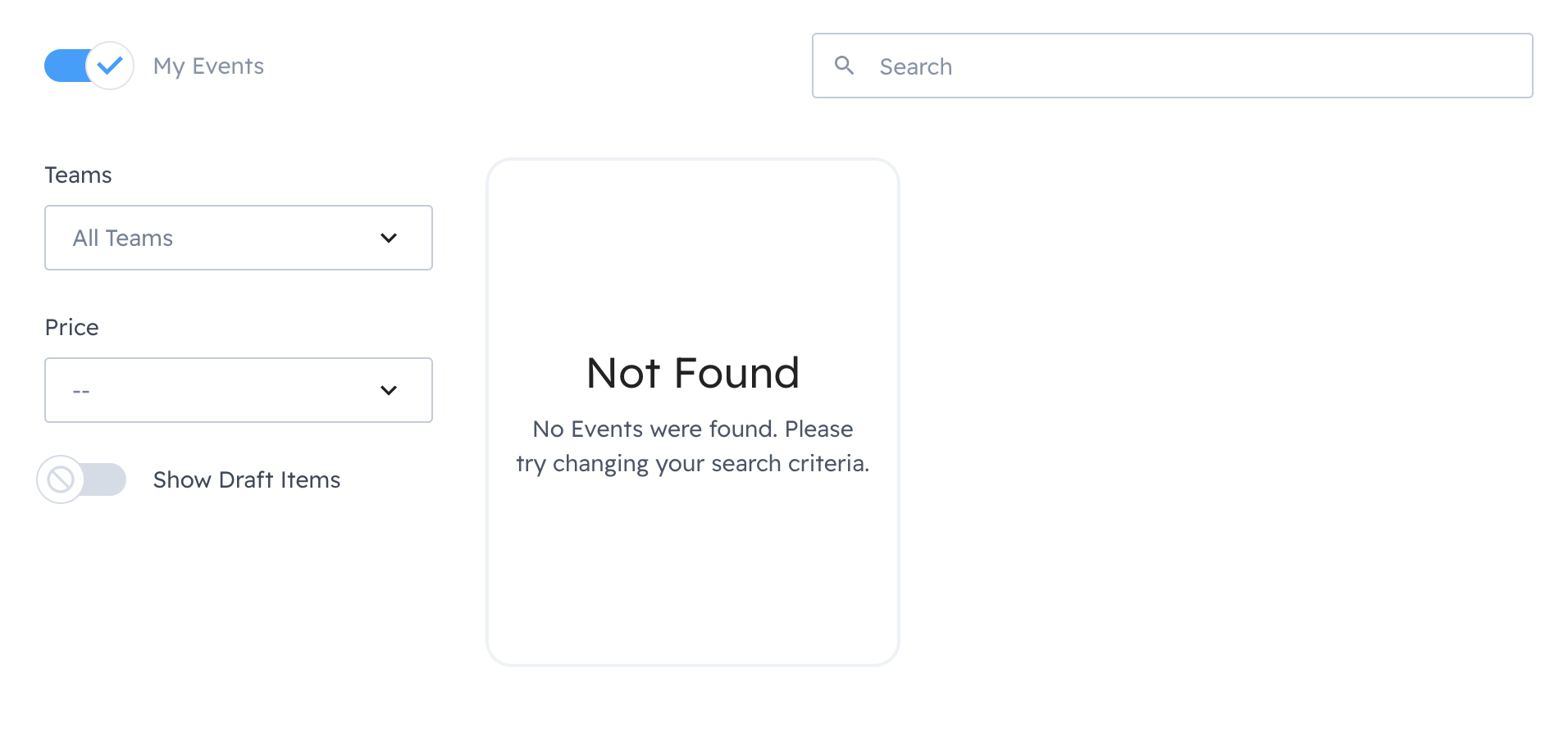Click the "My Events" label text

click(x=208, y=66)
